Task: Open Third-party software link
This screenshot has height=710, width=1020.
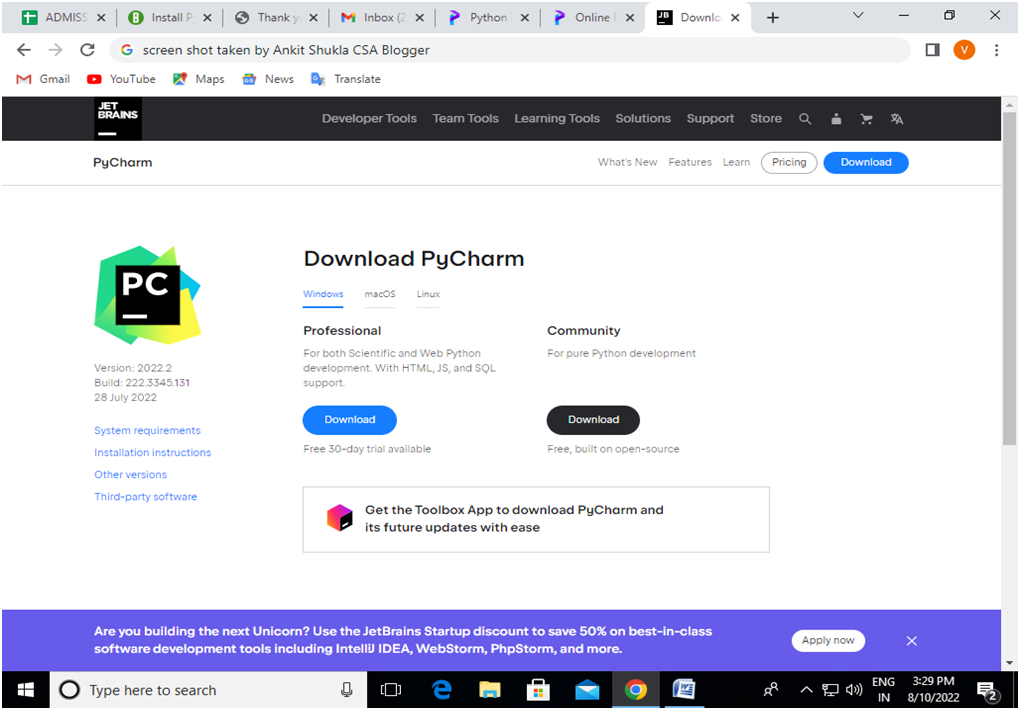Action: coord(145,497)
